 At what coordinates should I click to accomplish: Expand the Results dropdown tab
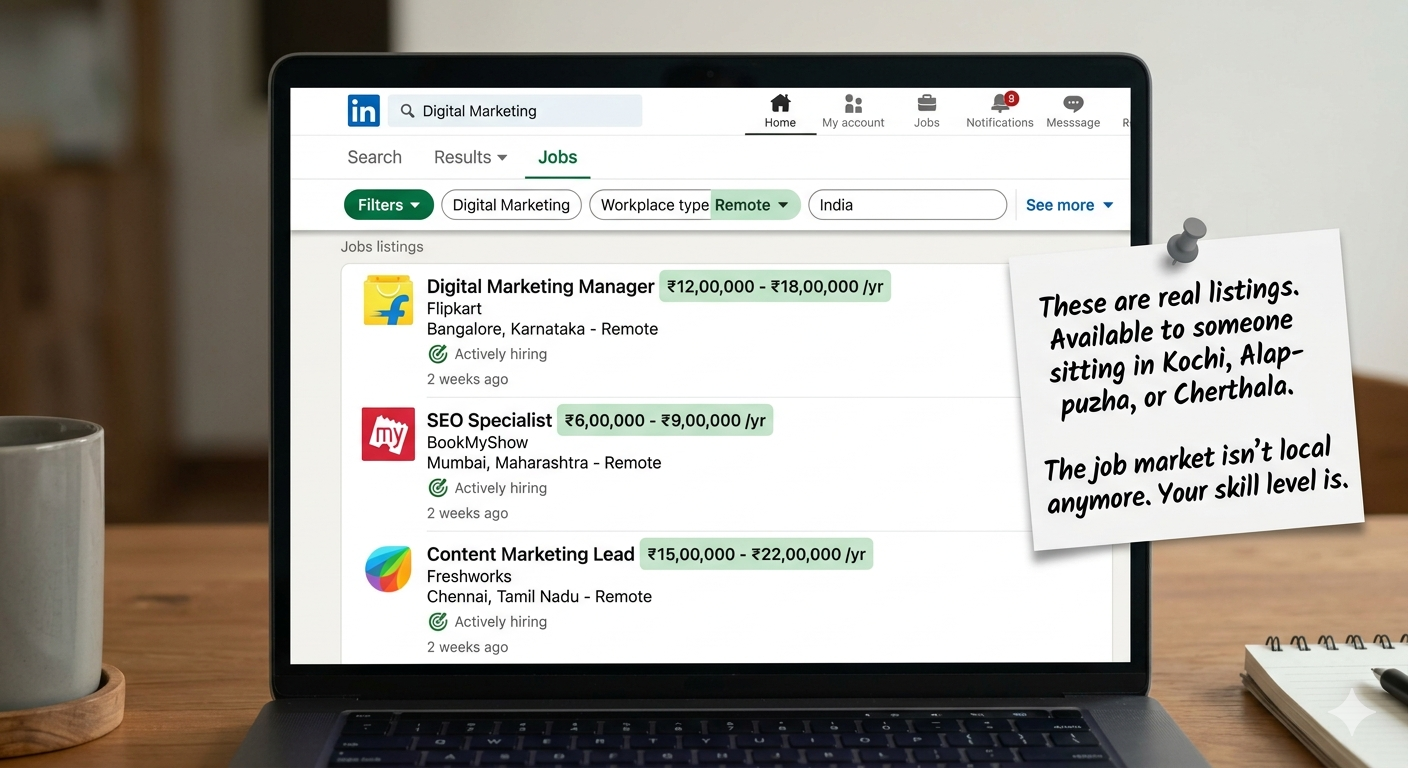470,157
